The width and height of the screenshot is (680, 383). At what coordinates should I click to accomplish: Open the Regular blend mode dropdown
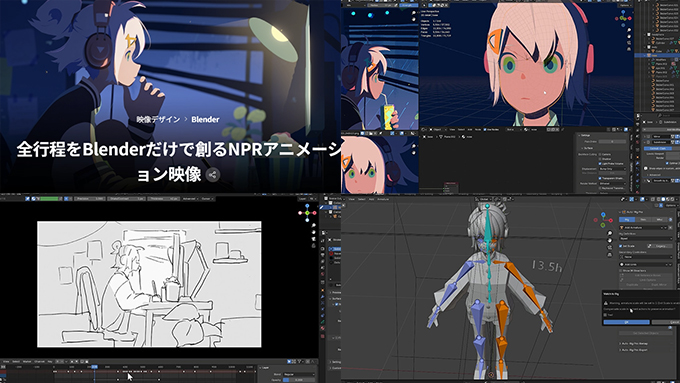pos(299,374)
